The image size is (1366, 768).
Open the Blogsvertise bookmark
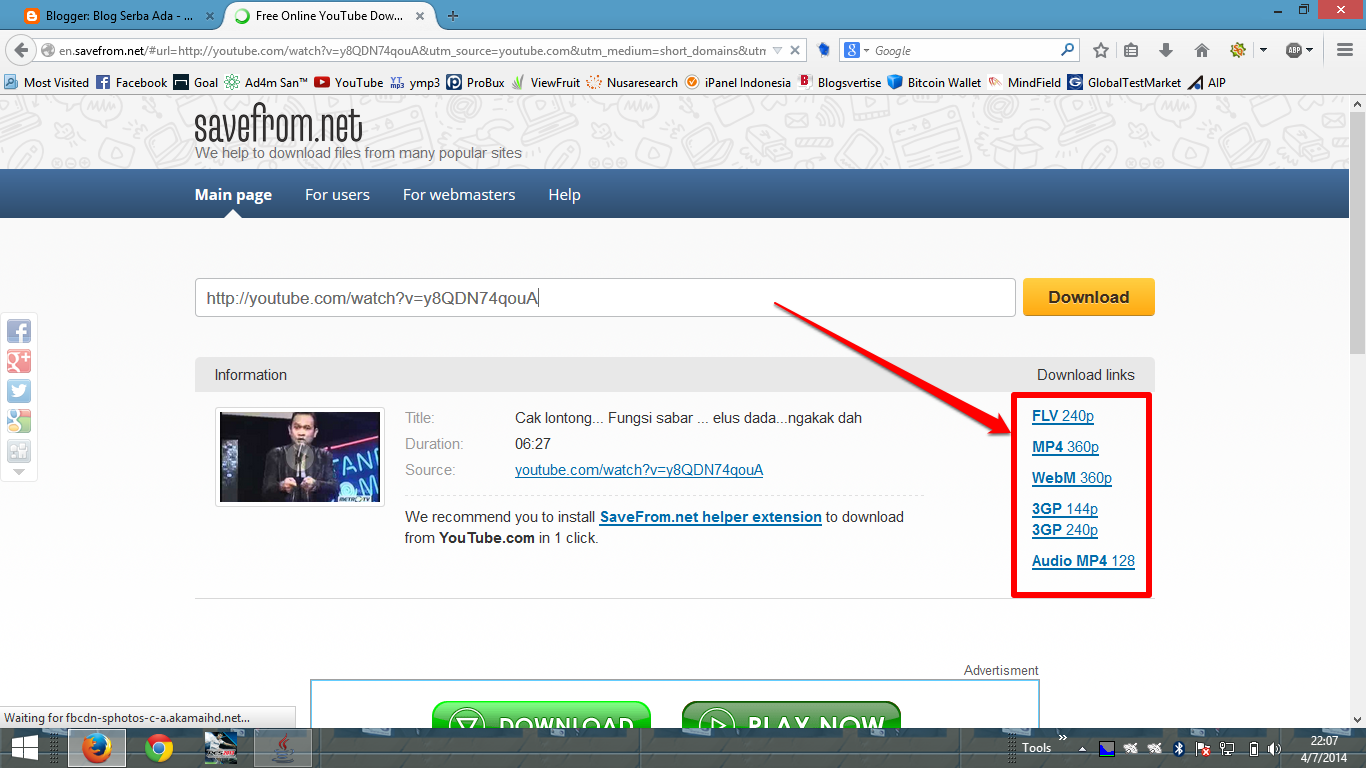(x=840, y=83)
